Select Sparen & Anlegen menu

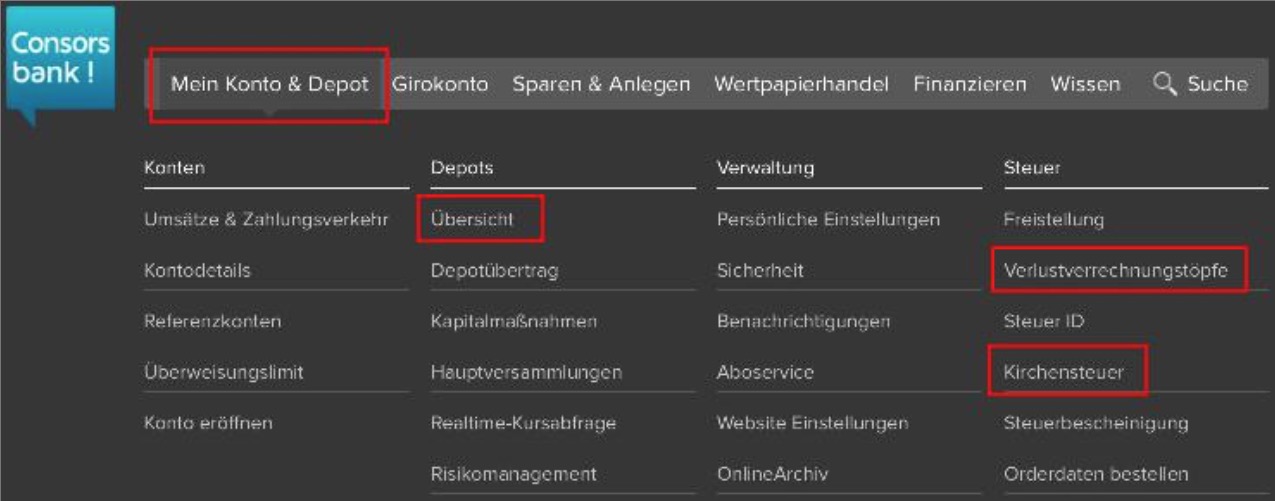point(601,85)
